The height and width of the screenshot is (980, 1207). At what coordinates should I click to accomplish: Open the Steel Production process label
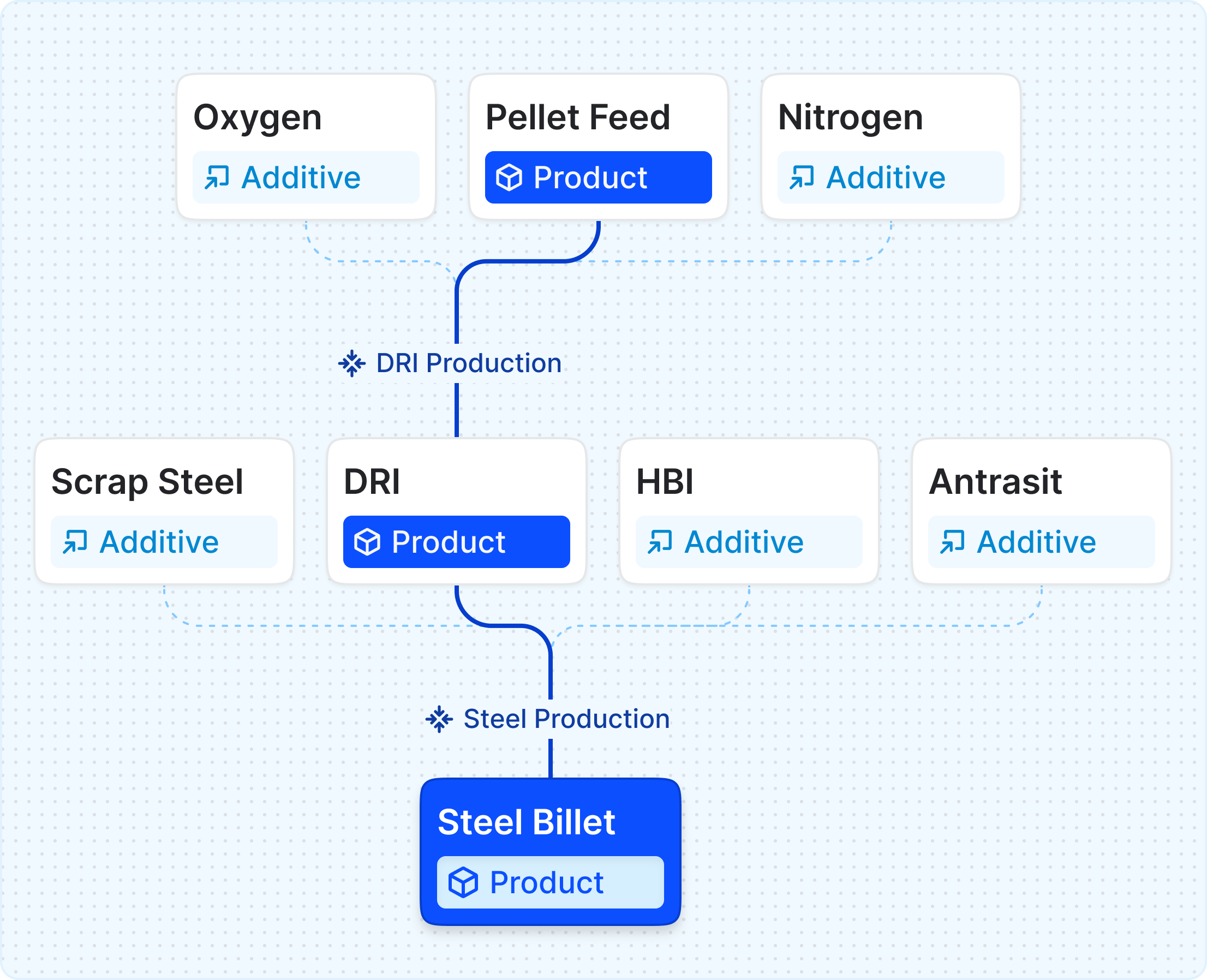548,719
